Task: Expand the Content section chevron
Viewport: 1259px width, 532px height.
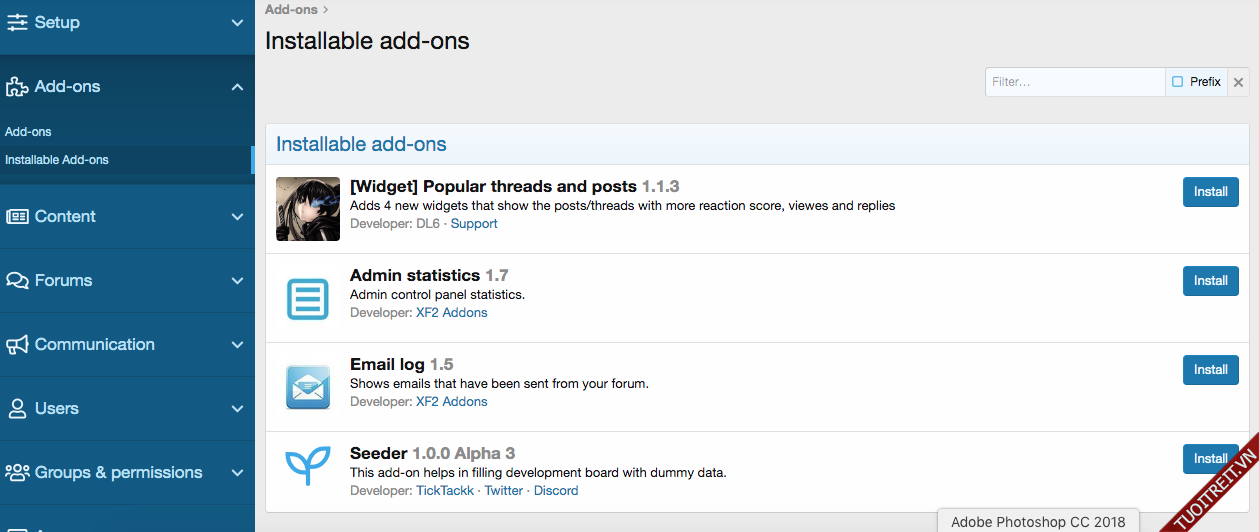Action: click(x=237, y=216)
